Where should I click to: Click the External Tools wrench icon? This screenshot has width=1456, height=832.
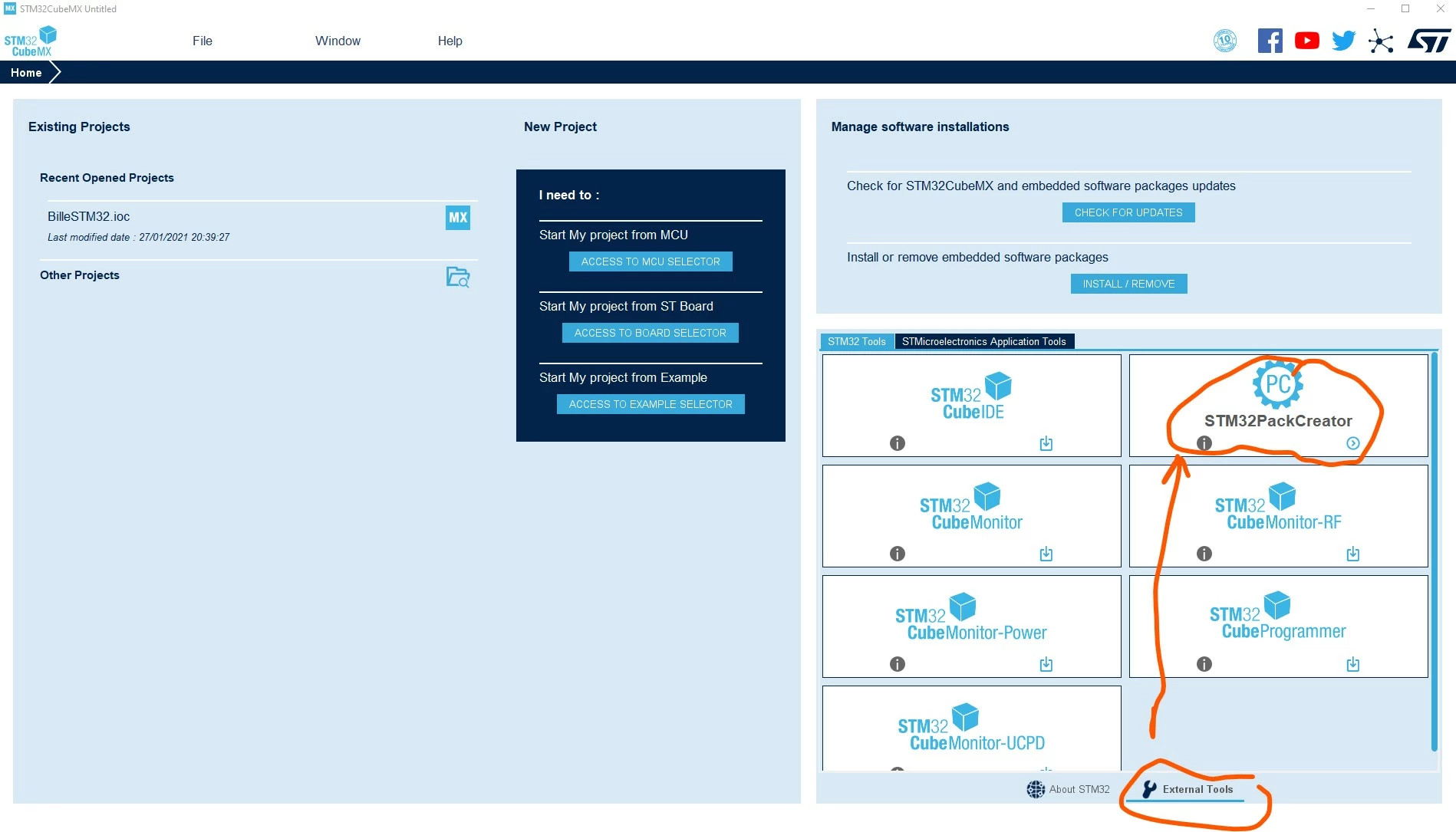(x=1149, y=789)
